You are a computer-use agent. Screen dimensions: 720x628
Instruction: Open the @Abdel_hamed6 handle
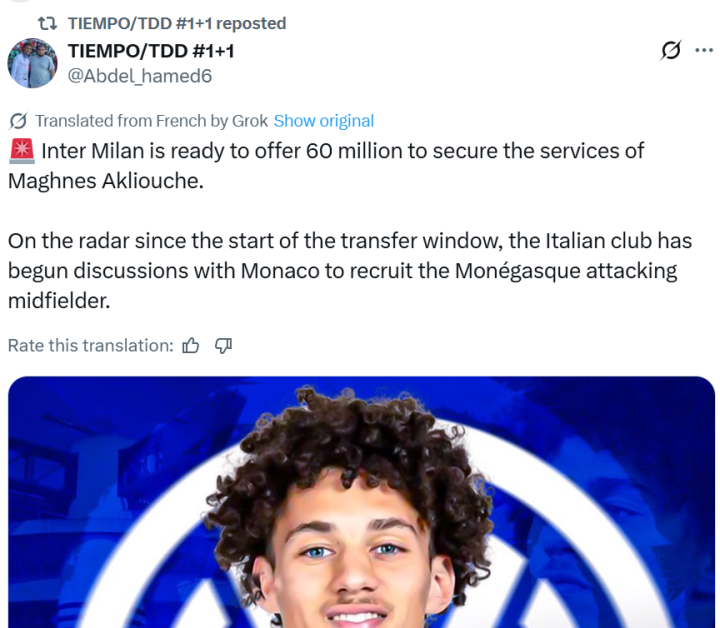(x=140, y=76)
